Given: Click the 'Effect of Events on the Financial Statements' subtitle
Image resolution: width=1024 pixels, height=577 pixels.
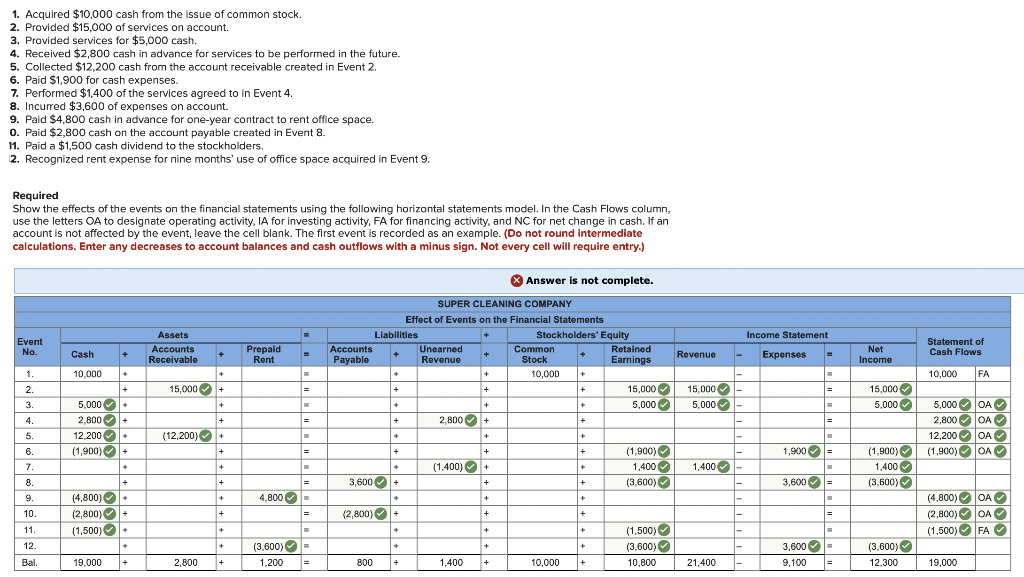Looking at the screenshot, I should pos(504,320).
